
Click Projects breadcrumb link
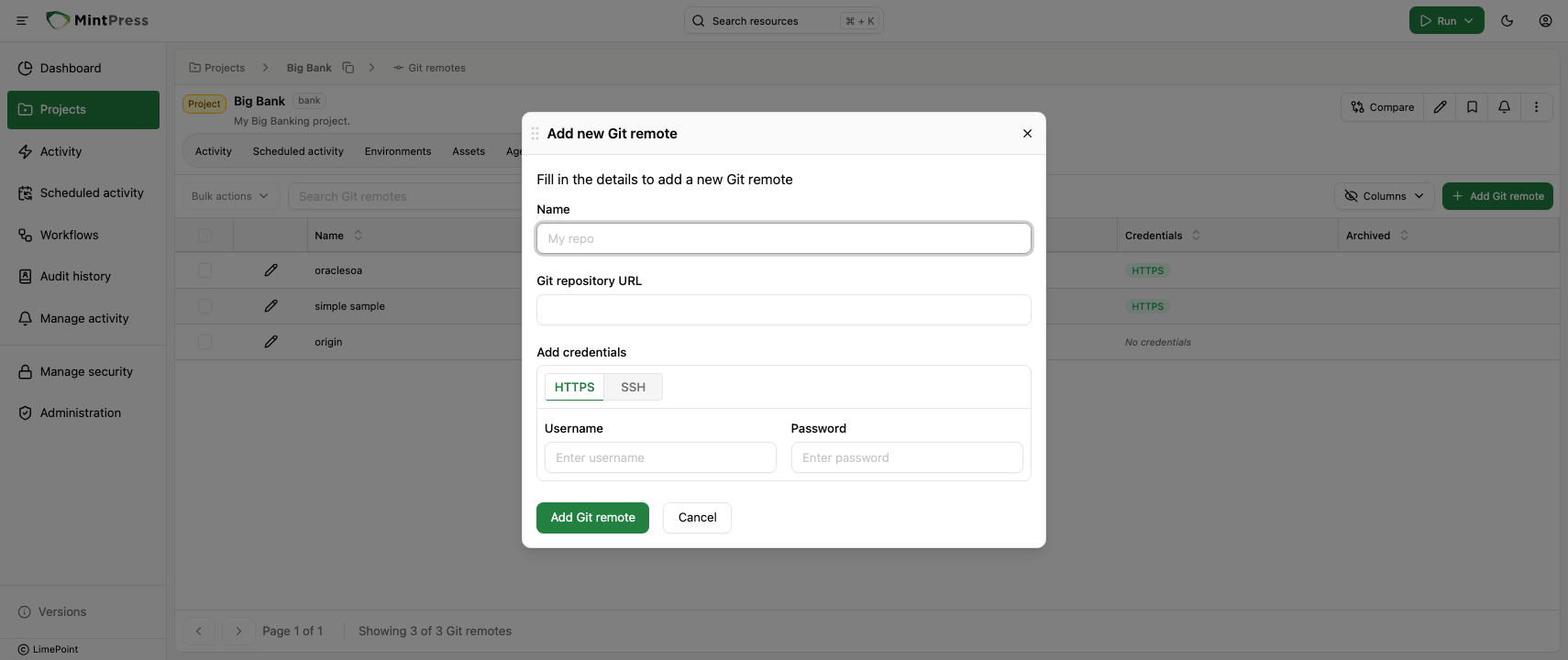coord(216,68)
